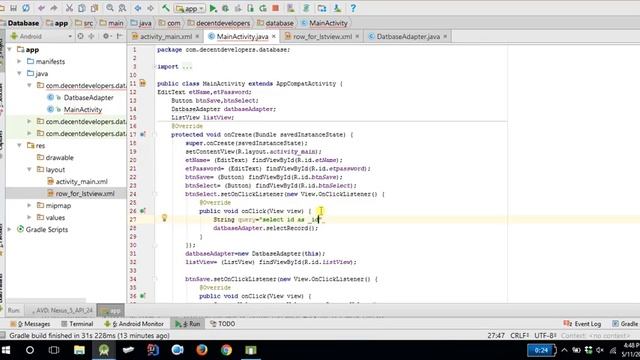Collapse the java folder arrow
Image resolution: width=640 pixels, height=360 pixels.
coord(19,73)
